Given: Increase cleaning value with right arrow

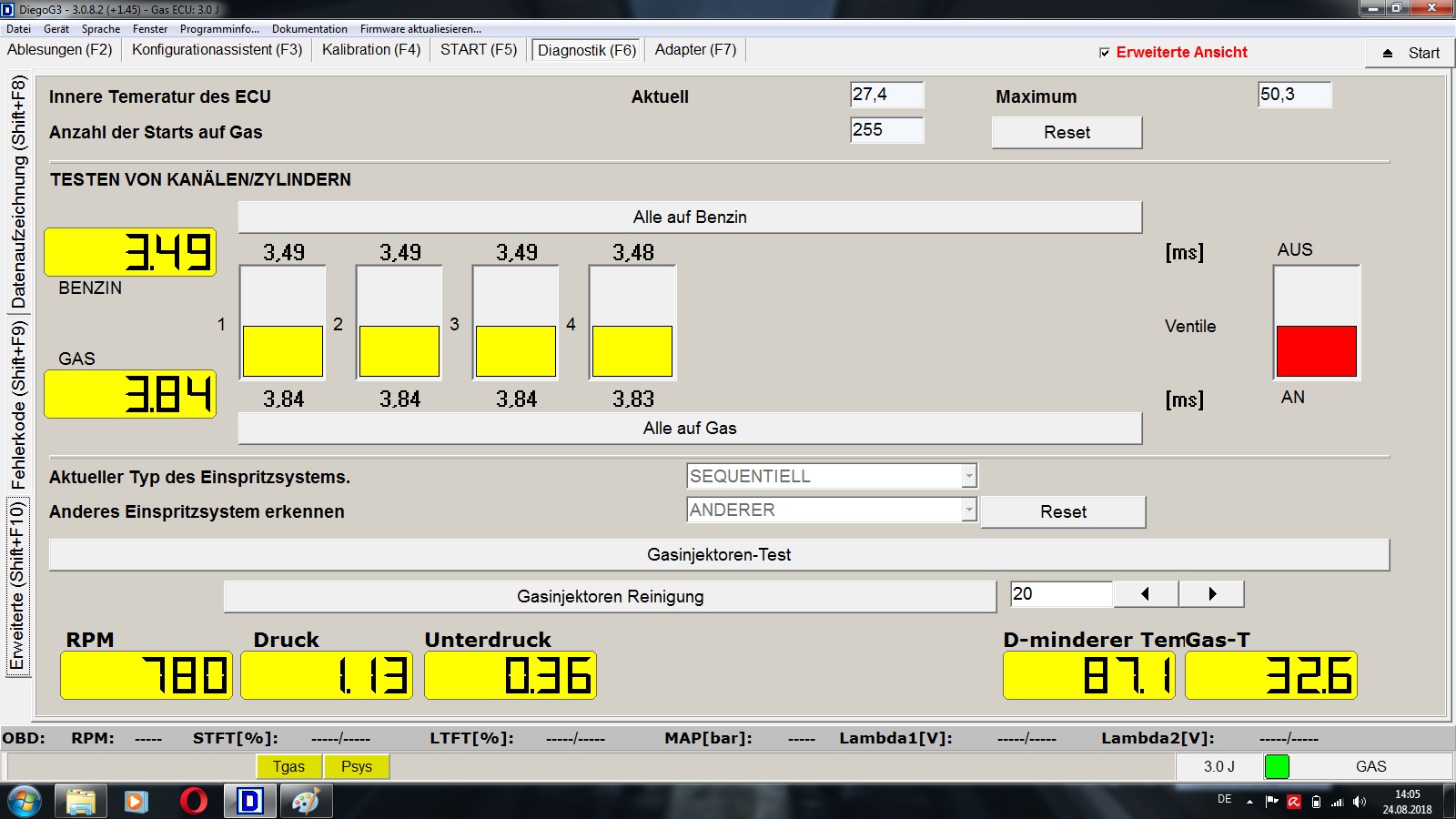Looking at the screenshot, I should pyautogui.click(x=1211, y=594).
